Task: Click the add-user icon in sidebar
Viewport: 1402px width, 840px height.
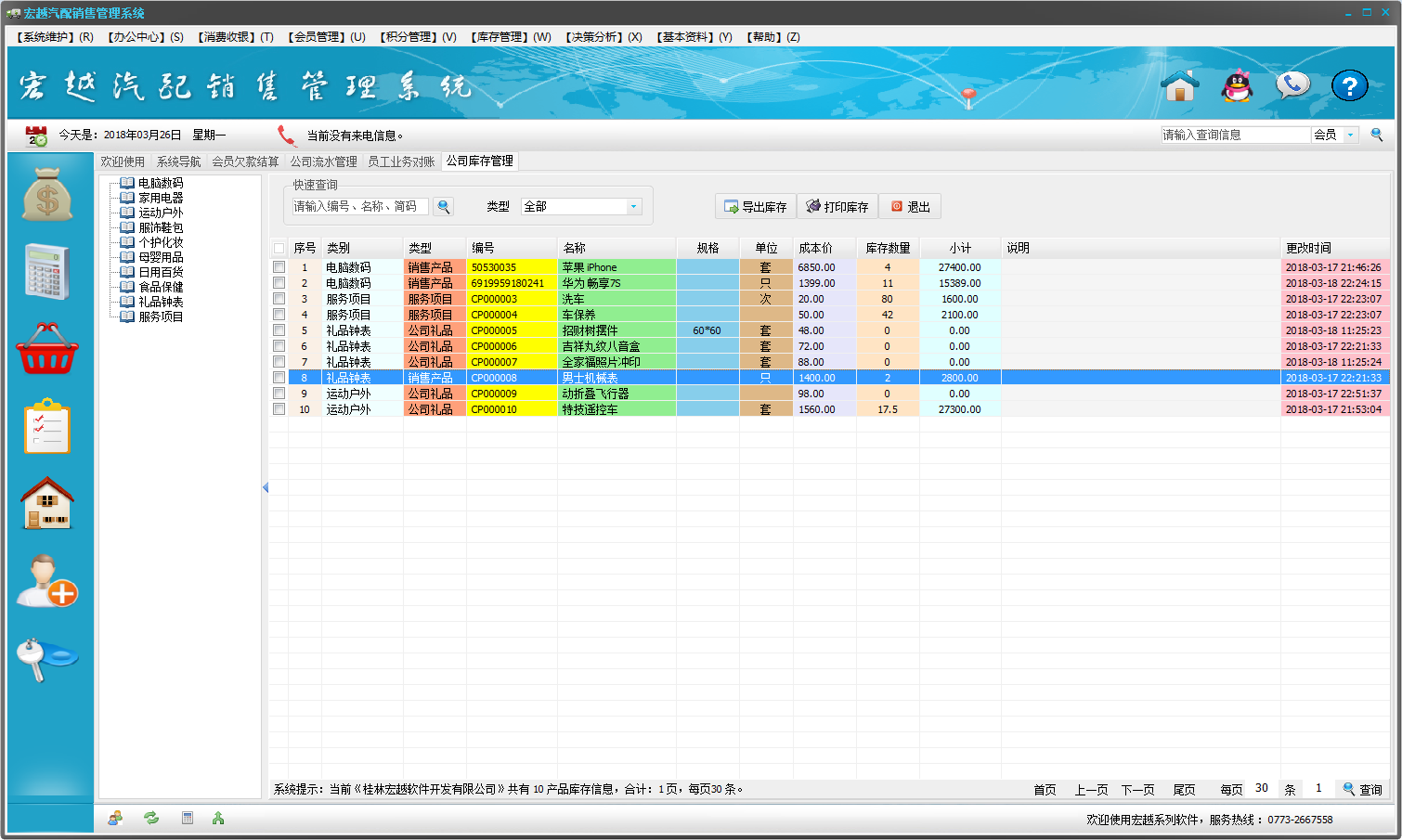Action: 47,581
